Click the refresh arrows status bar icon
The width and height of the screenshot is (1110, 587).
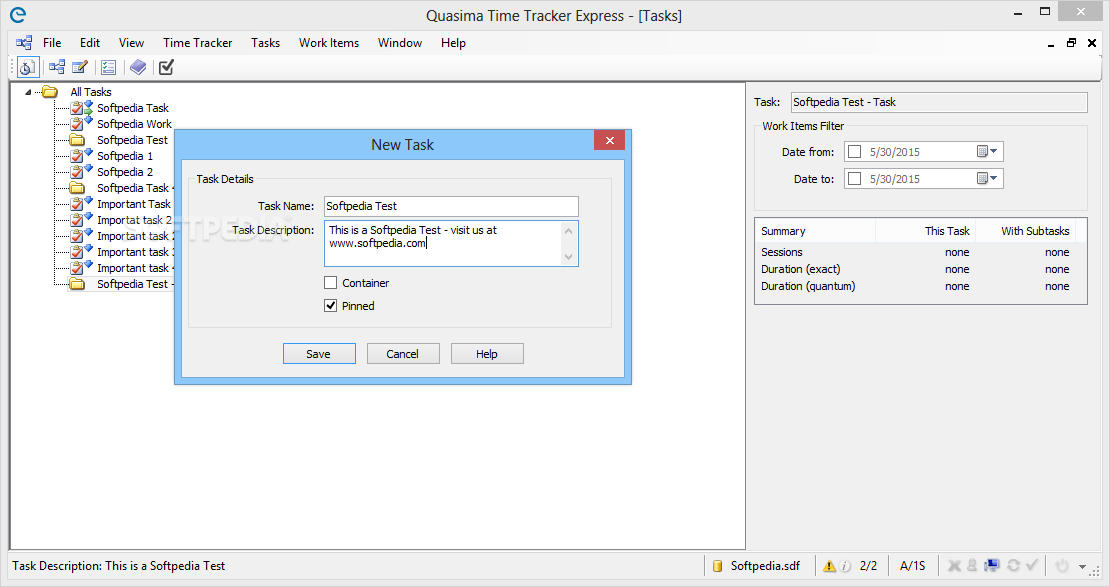coord(1013,565)
